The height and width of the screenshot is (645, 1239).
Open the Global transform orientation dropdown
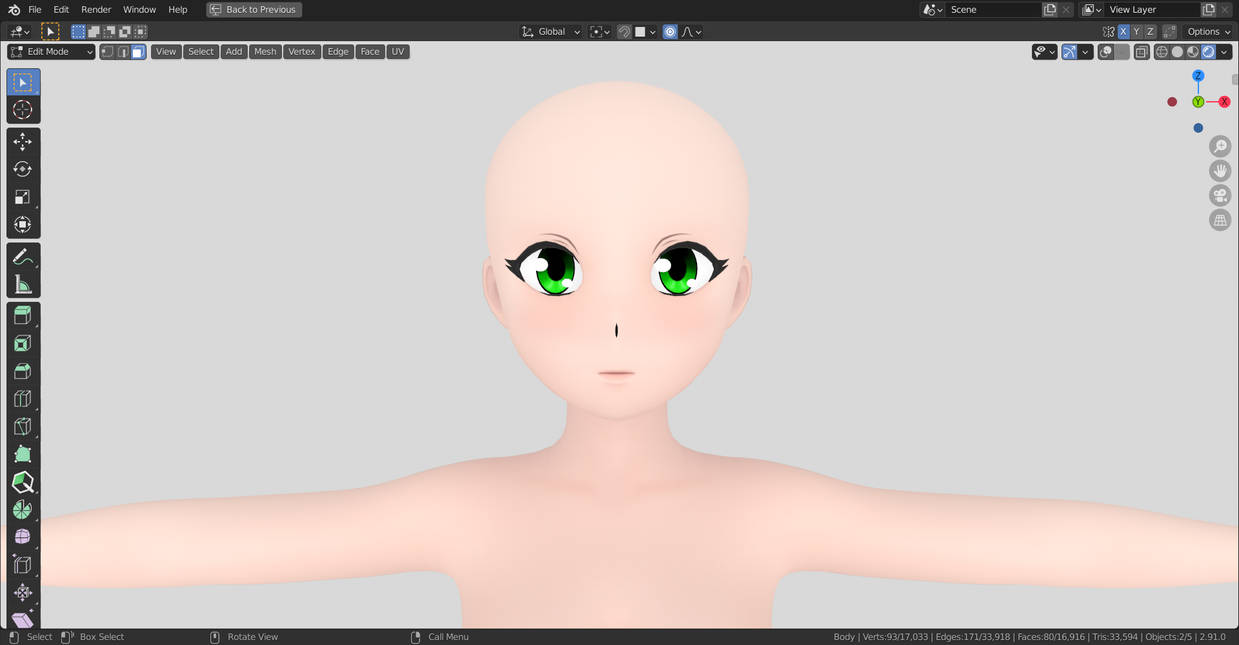(551, 32)
